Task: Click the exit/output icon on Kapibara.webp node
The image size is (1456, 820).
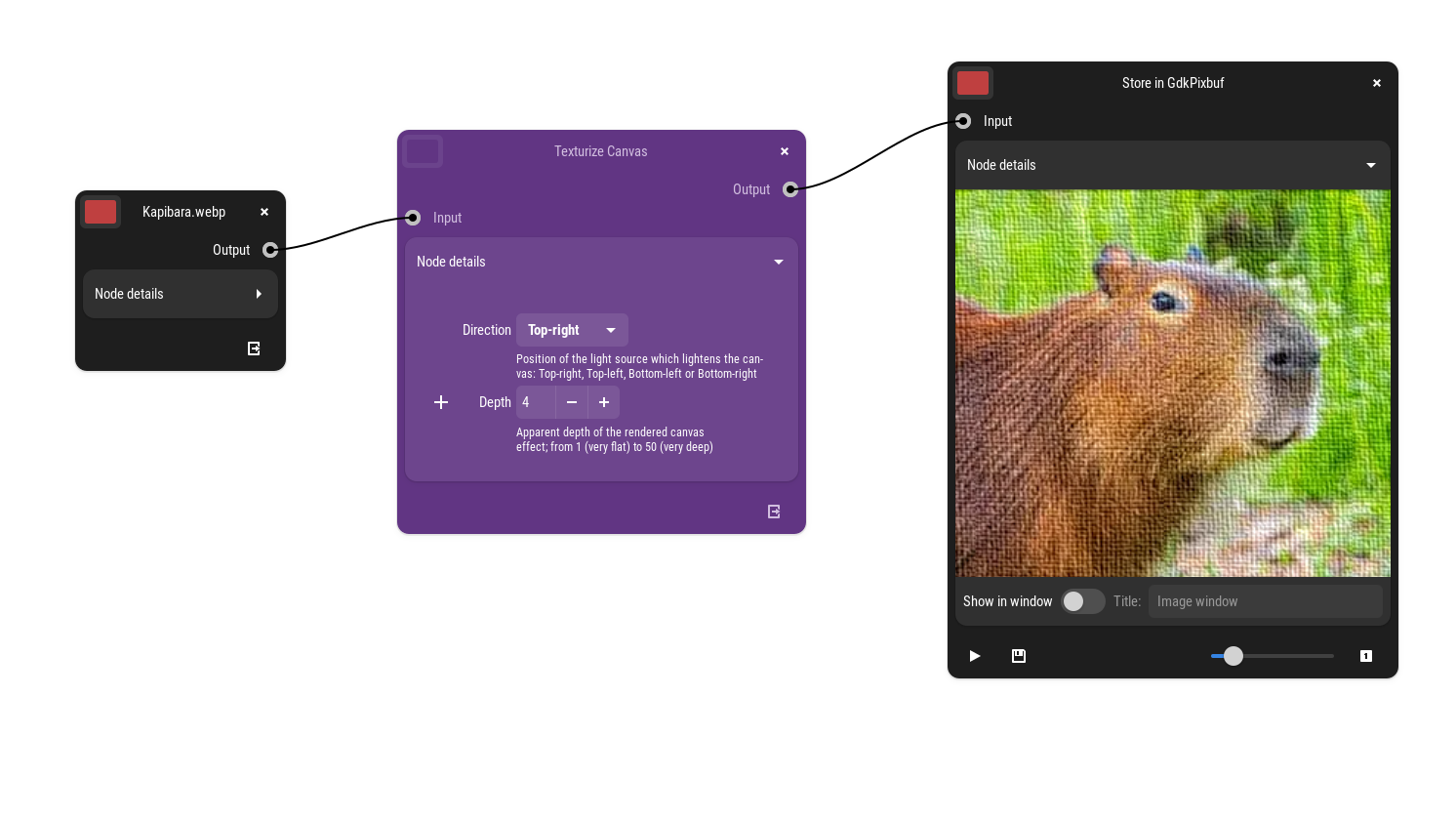Action: coord(254,348)
